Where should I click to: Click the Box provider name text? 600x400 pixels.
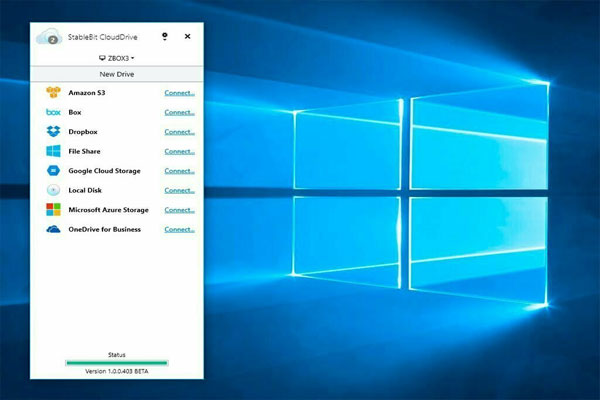tap(75, 112)
